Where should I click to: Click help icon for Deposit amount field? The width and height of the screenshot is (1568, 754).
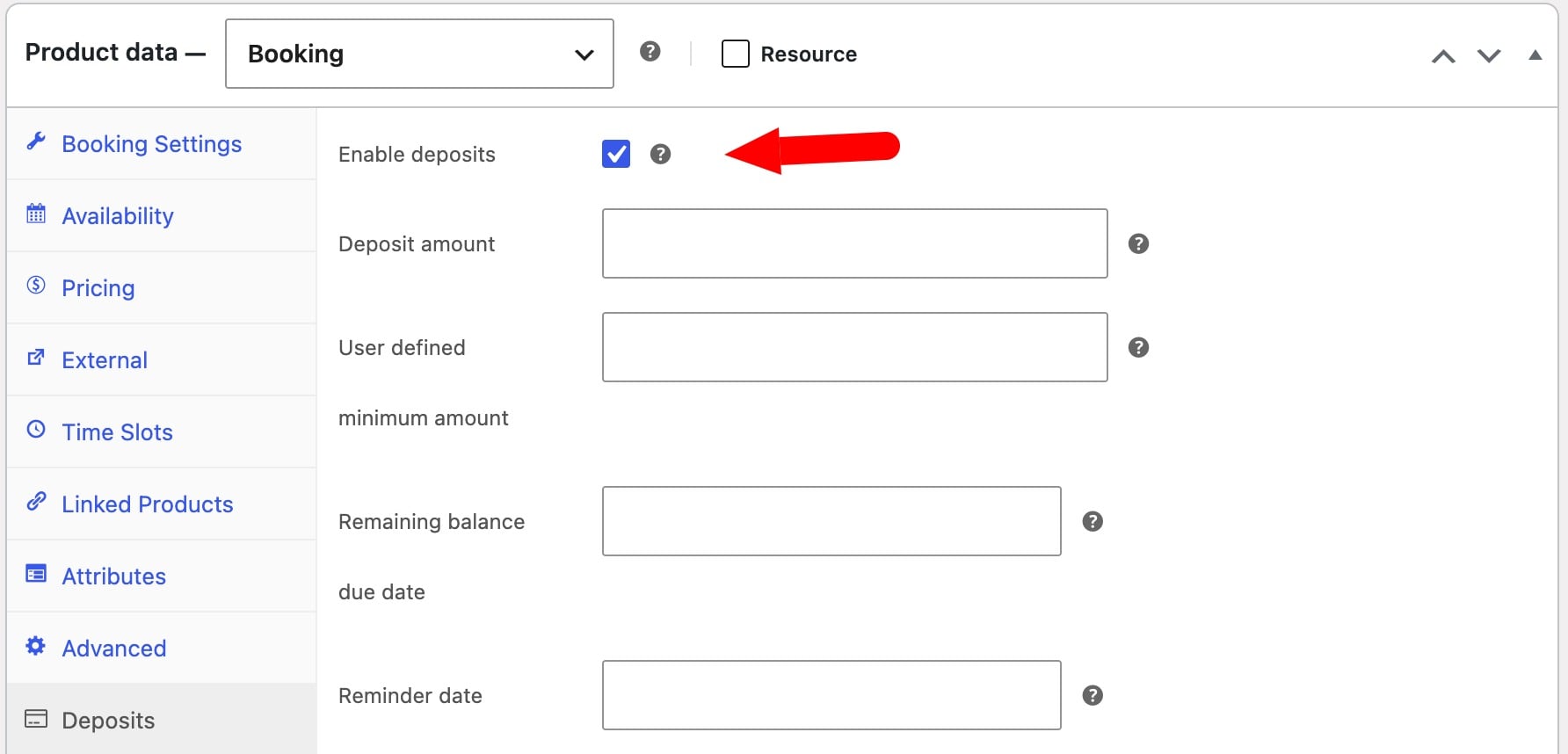point(1138,243)
